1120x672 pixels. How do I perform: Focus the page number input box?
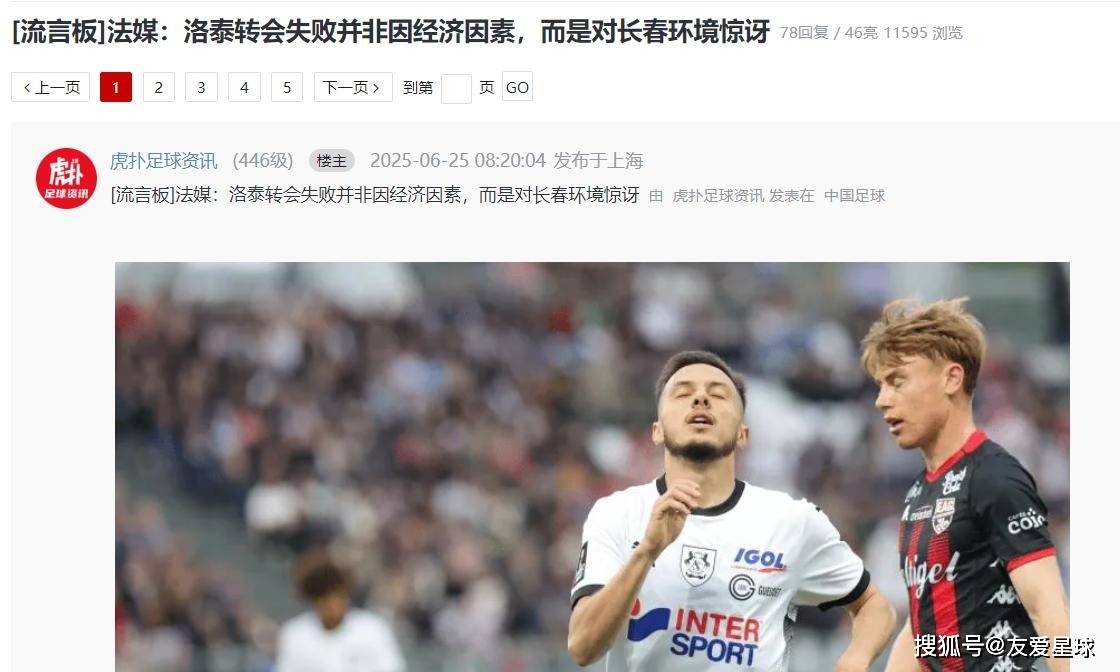coord(456,89)
